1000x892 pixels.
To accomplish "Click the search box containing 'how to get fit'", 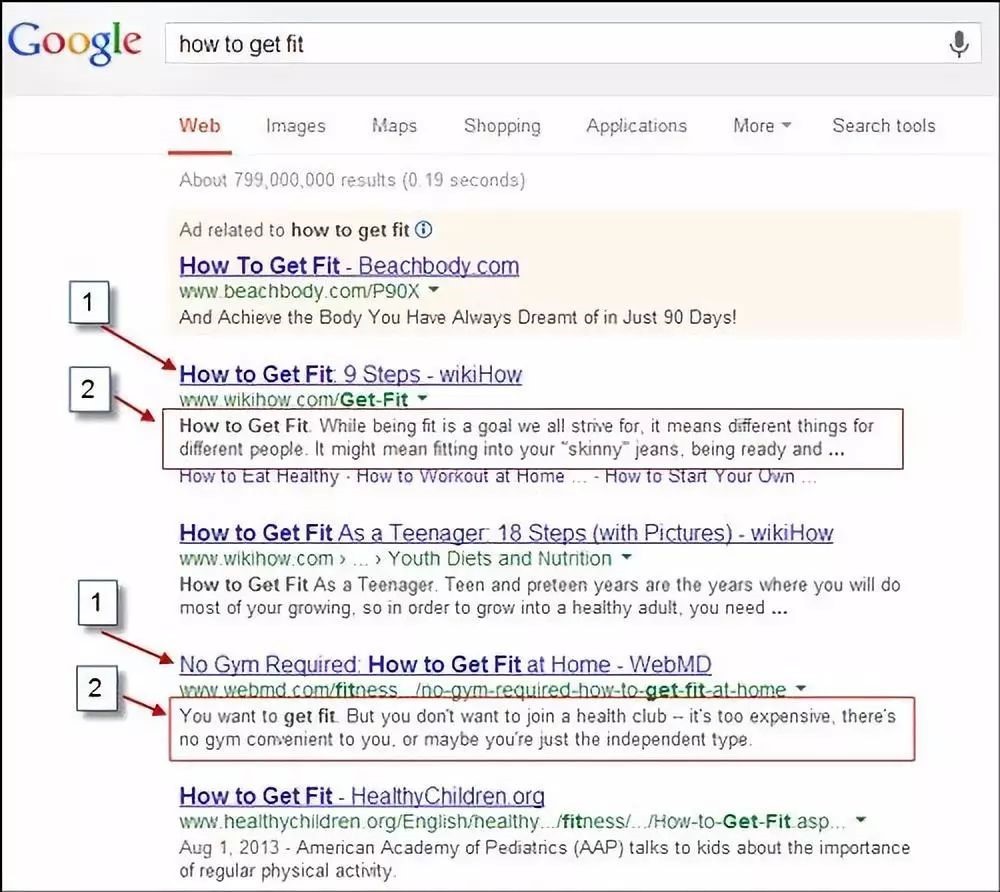I will 573,43.
